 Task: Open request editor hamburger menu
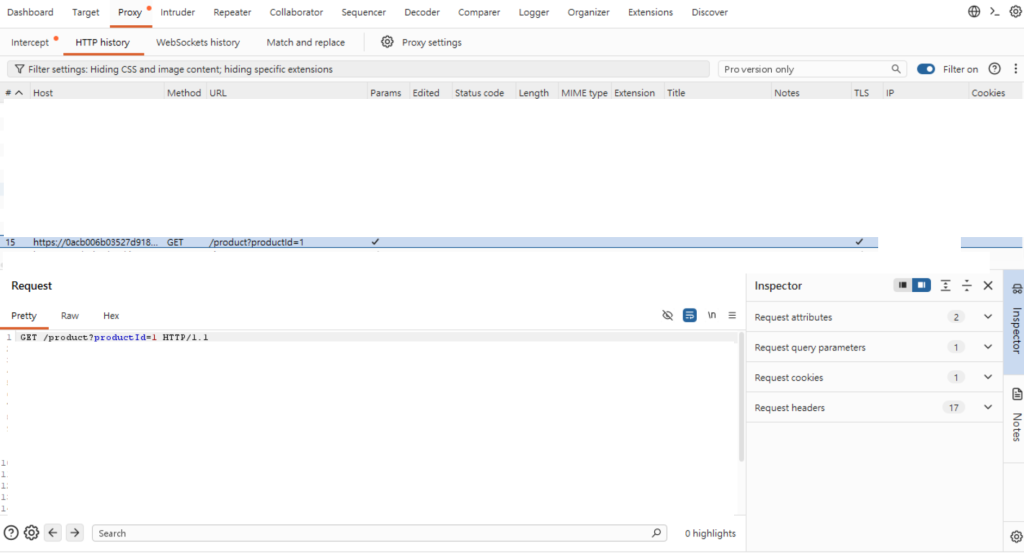tap(732, 315)
